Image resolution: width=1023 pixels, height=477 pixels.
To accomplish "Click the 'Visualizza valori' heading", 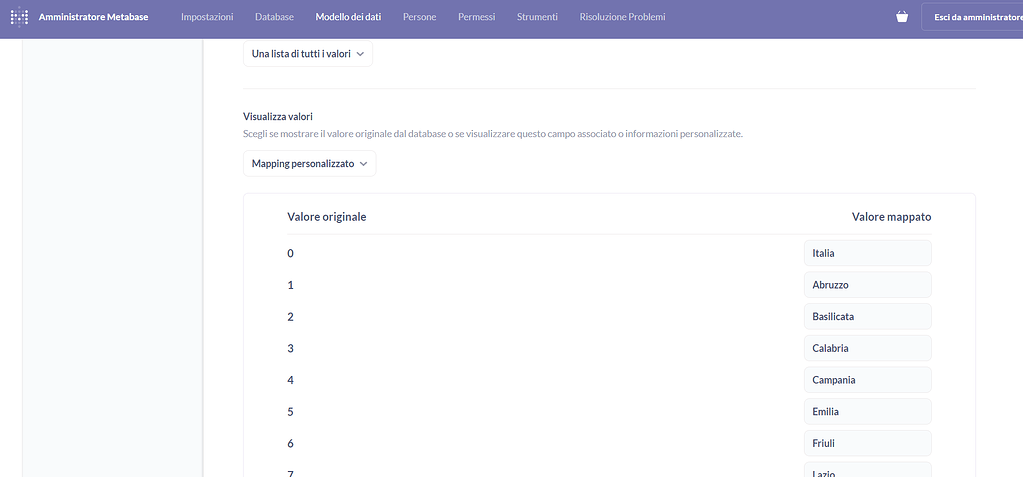I will (x=277, y=117).
